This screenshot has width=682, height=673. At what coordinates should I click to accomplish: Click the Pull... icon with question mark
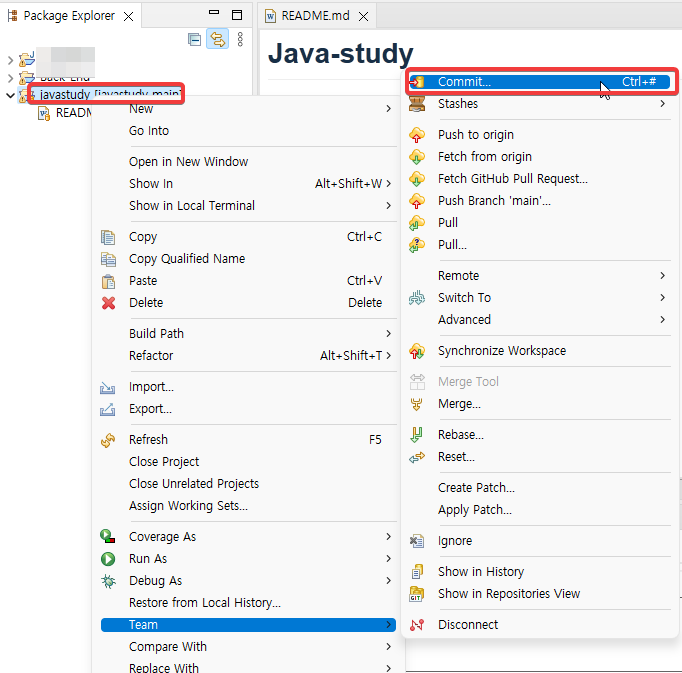click(x=417, y=245)
